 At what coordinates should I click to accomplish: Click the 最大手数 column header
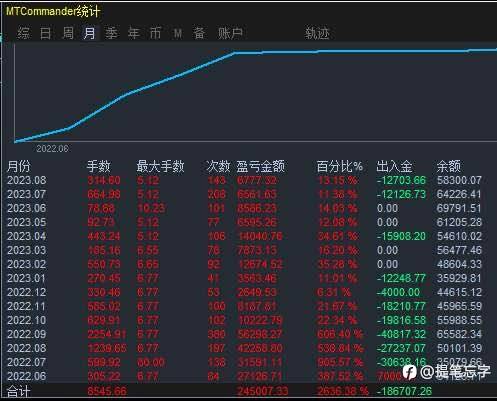tap(160, 166)
